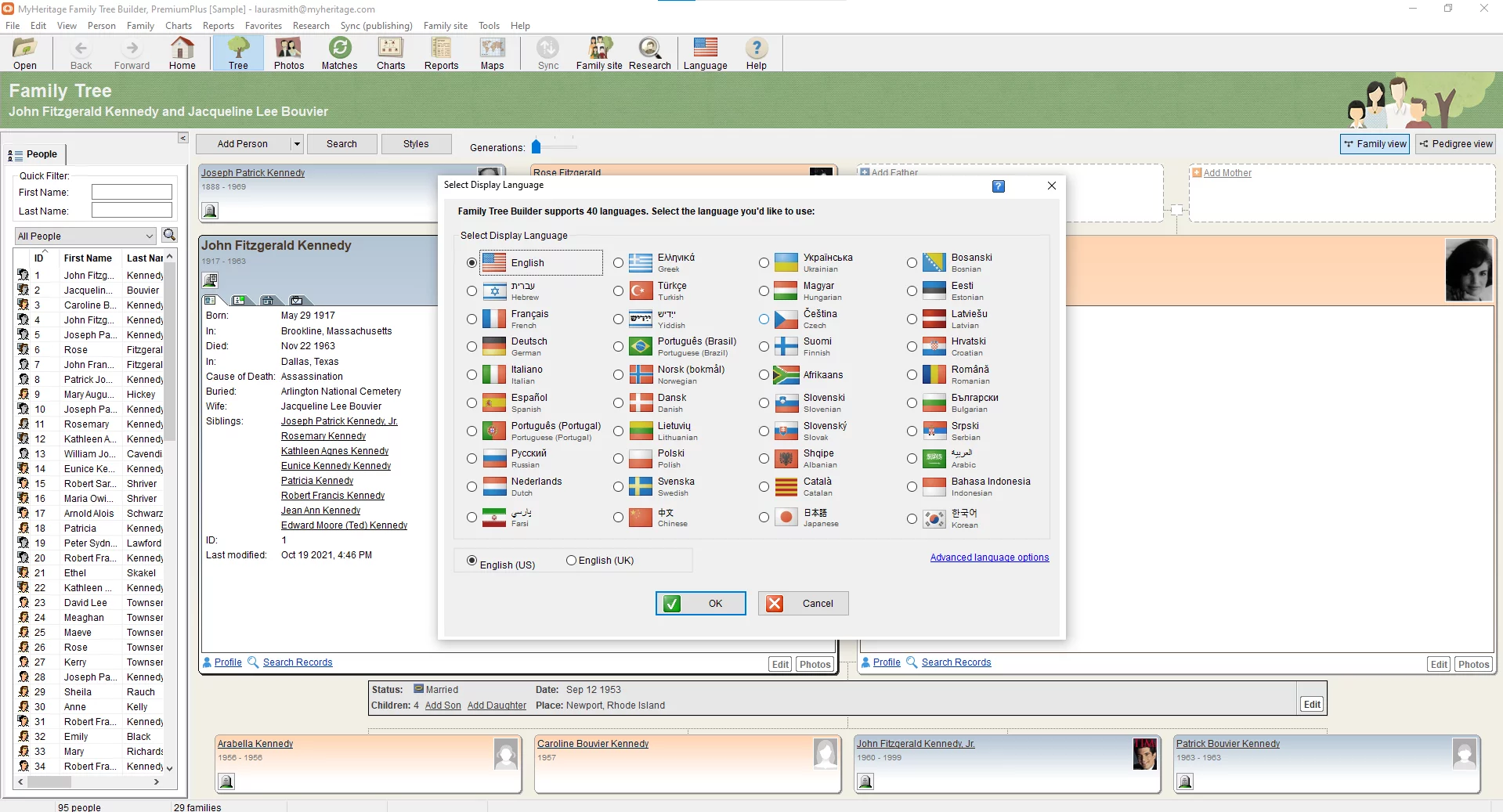Select Rosemary Kennedy row in people list
Viewport: 1503px width, 812px height.
(90, 424)
